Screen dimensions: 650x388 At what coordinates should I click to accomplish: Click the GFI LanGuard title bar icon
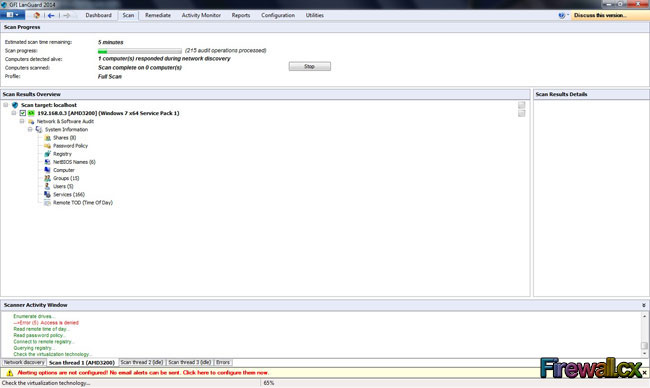[4, 4]
